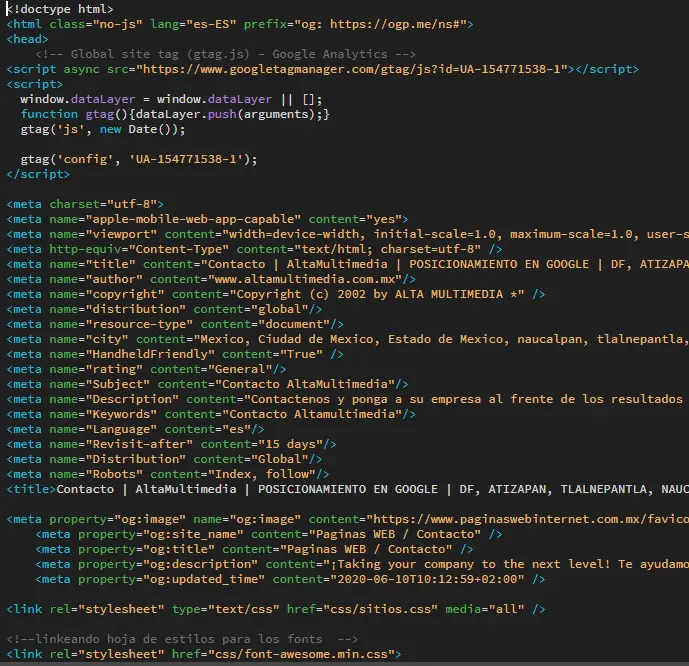Click the opening head tag

[x=27, y=39]
